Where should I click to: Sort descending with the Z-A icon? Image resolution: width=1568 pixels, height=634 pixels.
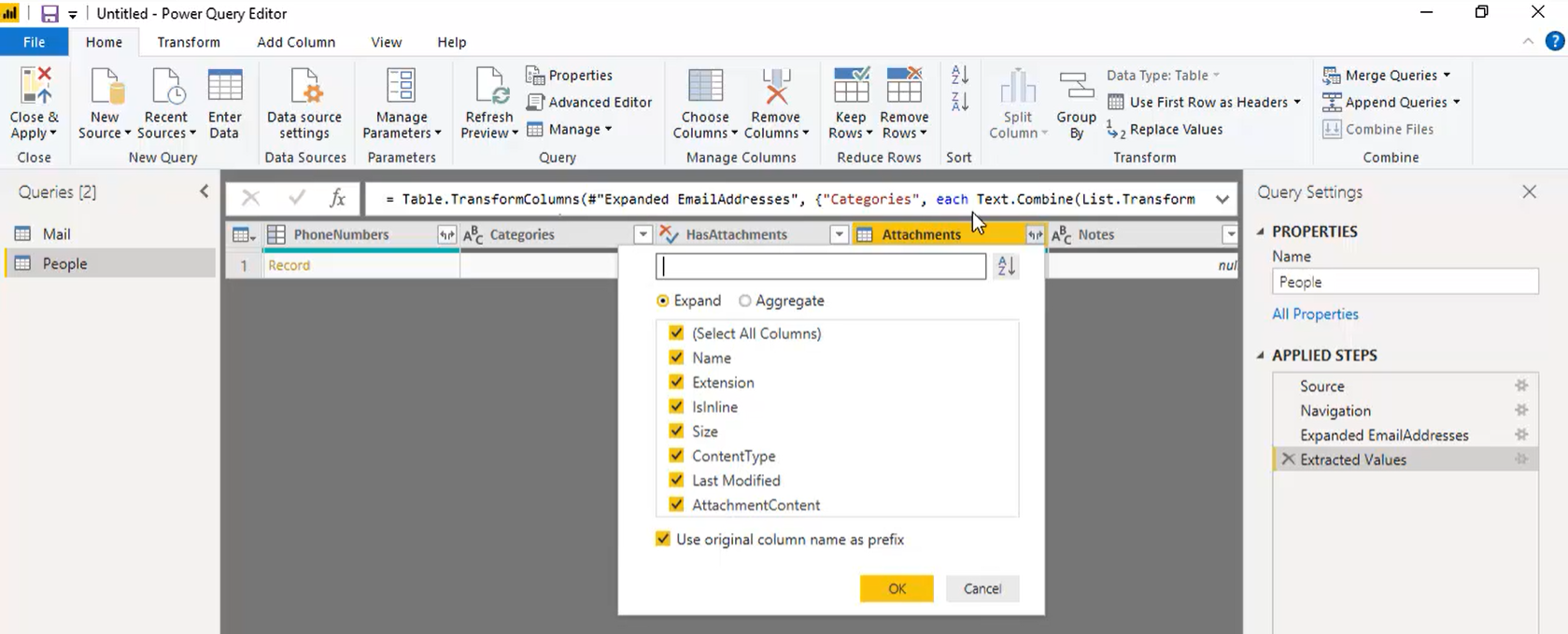(959, 102)
